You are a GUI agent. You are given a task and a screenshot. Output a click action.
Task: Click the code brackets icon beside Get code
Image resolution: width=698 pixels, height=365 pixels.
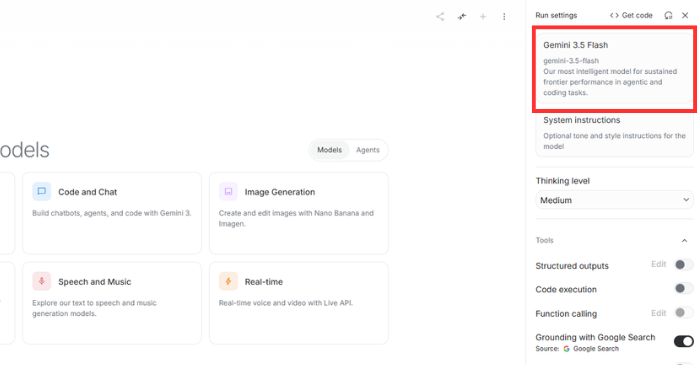point(614,16)
